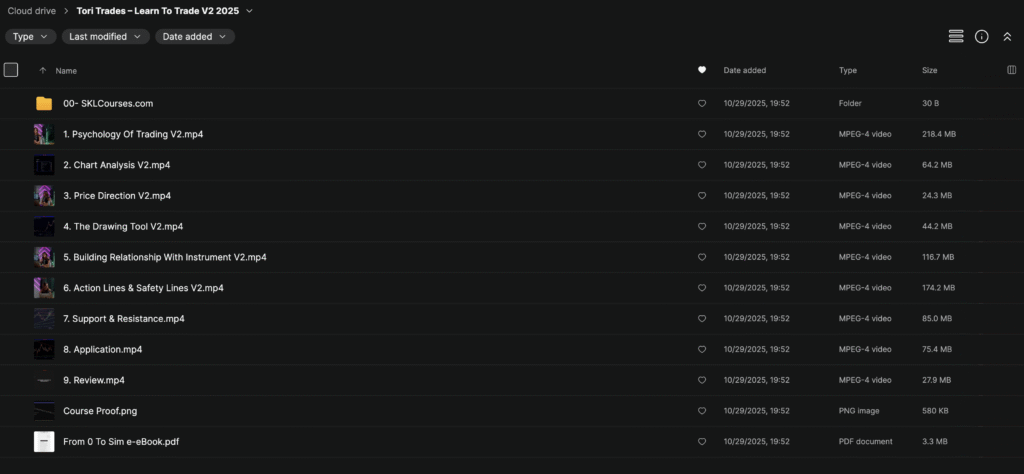This screenshot has width=1024, height=474.
Task: Open the Type filter dropdown
Action: coord(29,36)
